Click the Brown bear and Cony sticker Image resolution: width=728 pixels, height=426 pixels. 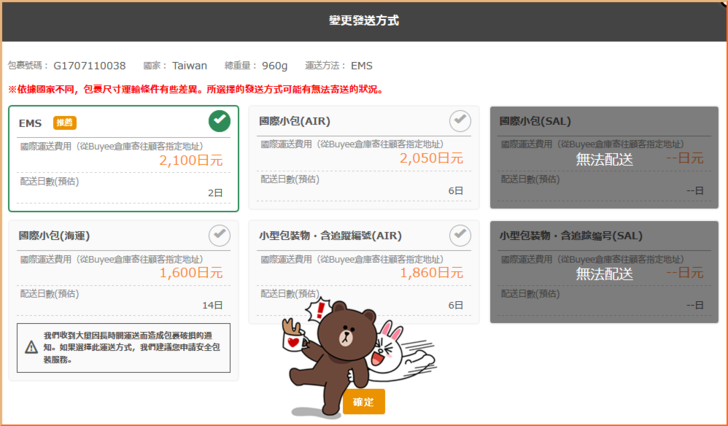tap(360, 357)
